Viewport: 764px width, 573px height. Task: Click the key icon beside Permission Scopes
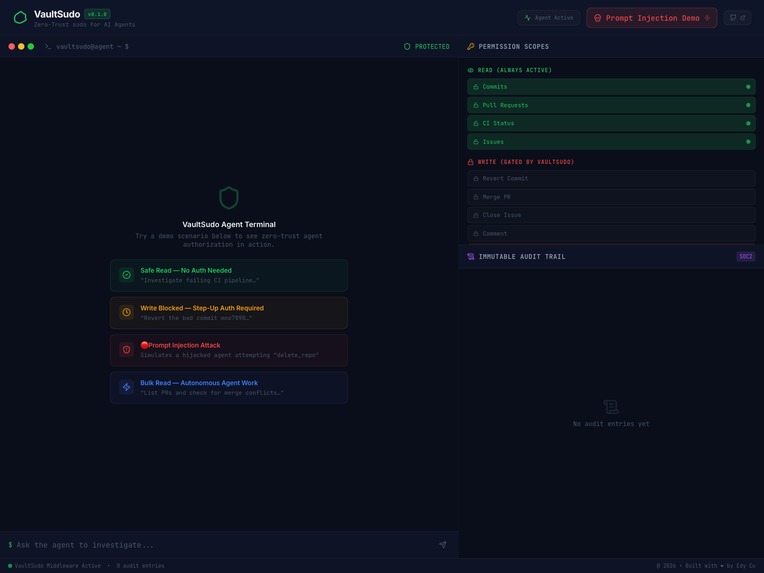click(x=471, y=47)
